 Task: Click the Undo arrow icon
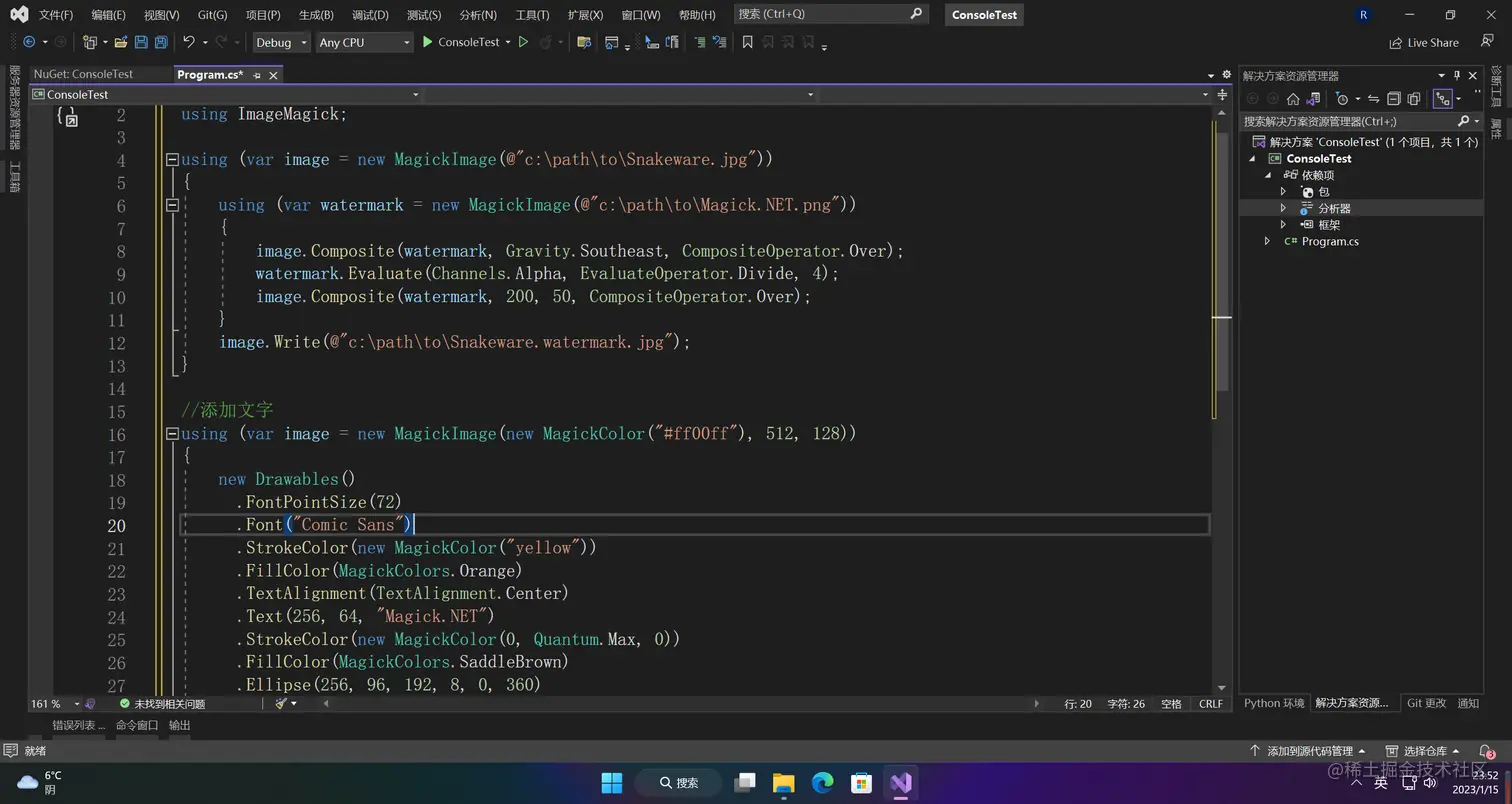tap(188, 42)
